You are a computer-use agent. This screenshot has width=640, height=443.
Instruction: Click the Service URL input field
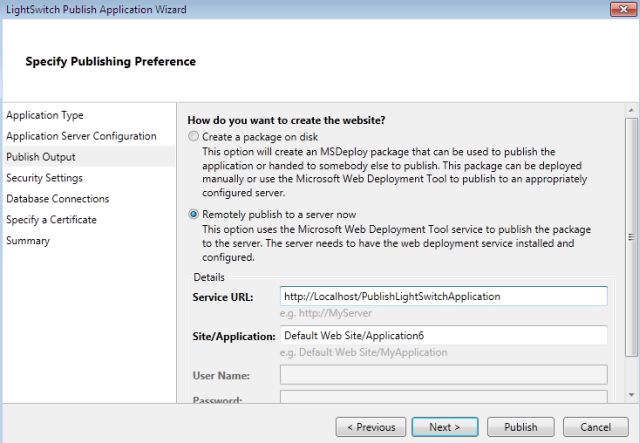coord(444,296)
